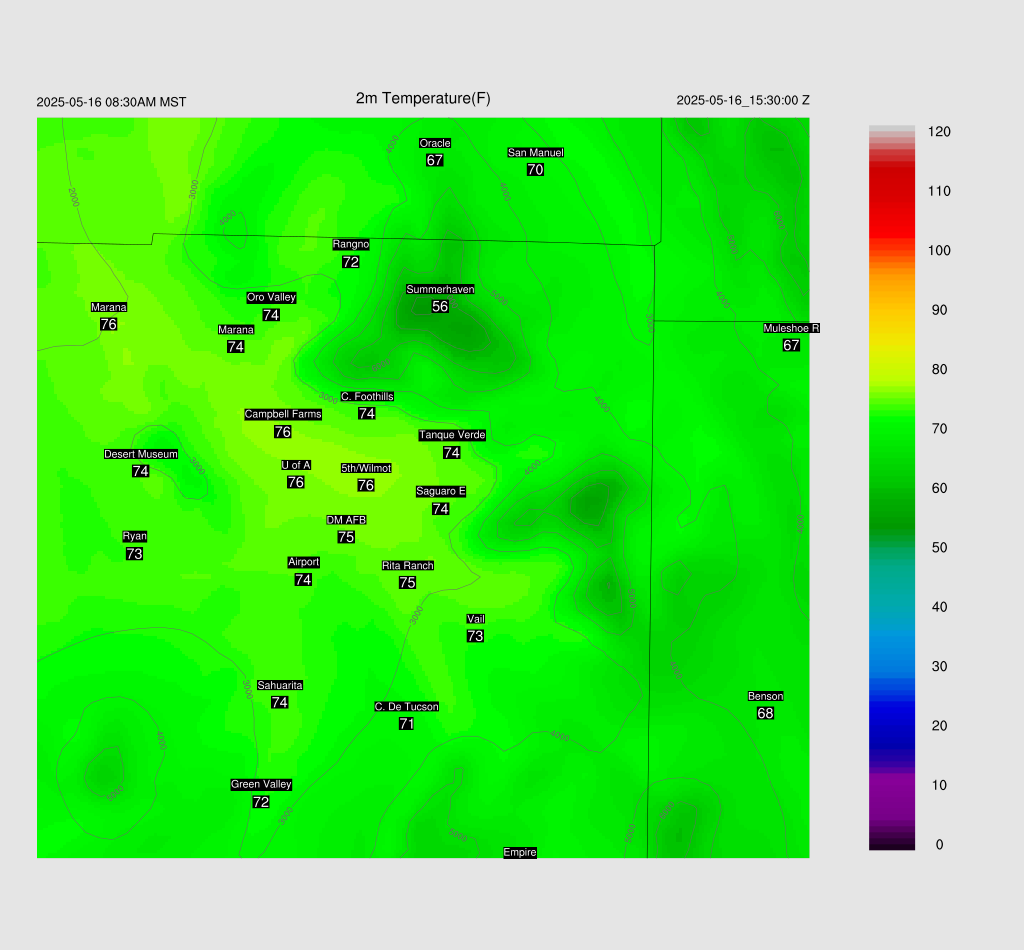Click the 76 reading under Campbell Farms
Screen dimensions: 1024x950
283,432
